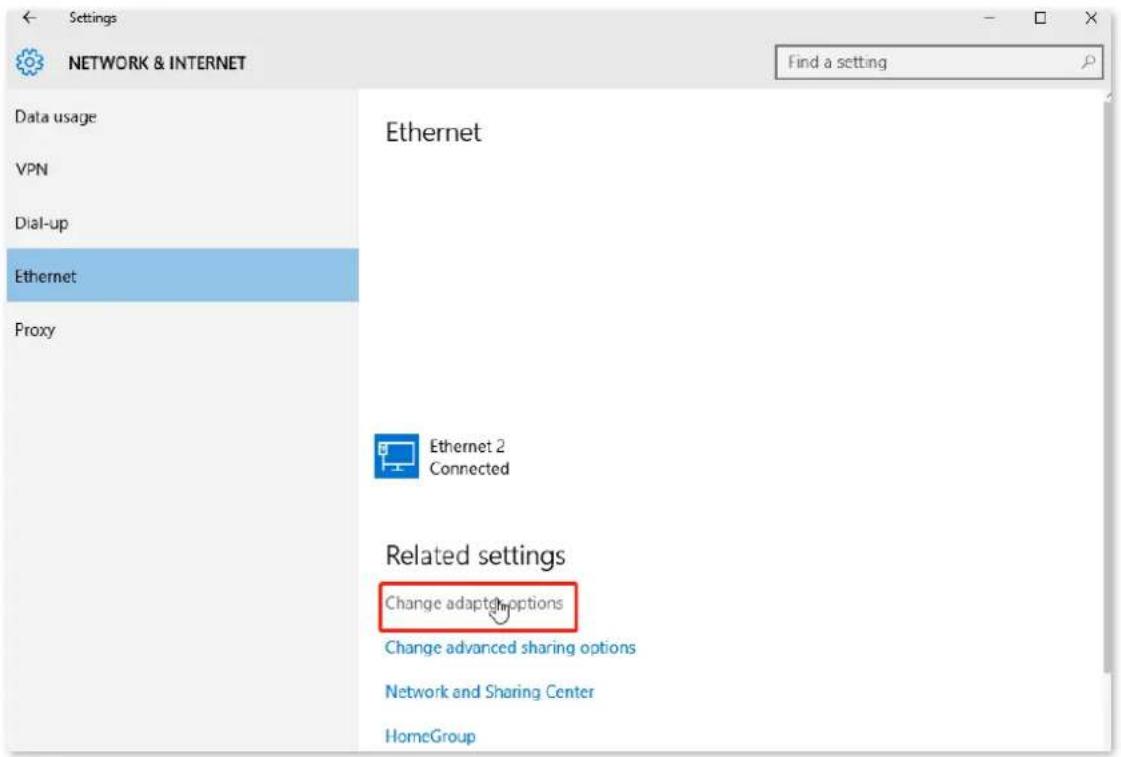Select the Ethernet sidebar item

pyautogui.click(x=182, y=276)
